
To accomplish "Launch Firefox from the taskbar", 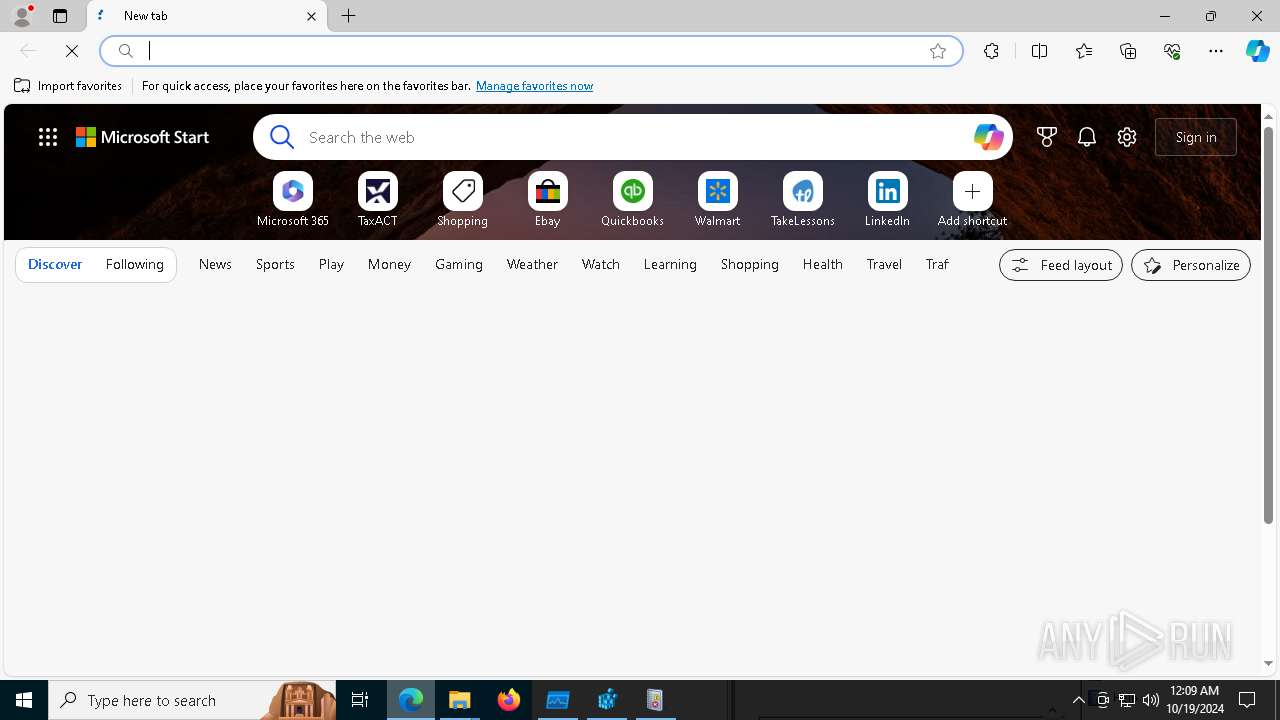I will pyautogui.click(x=509, y=700).
